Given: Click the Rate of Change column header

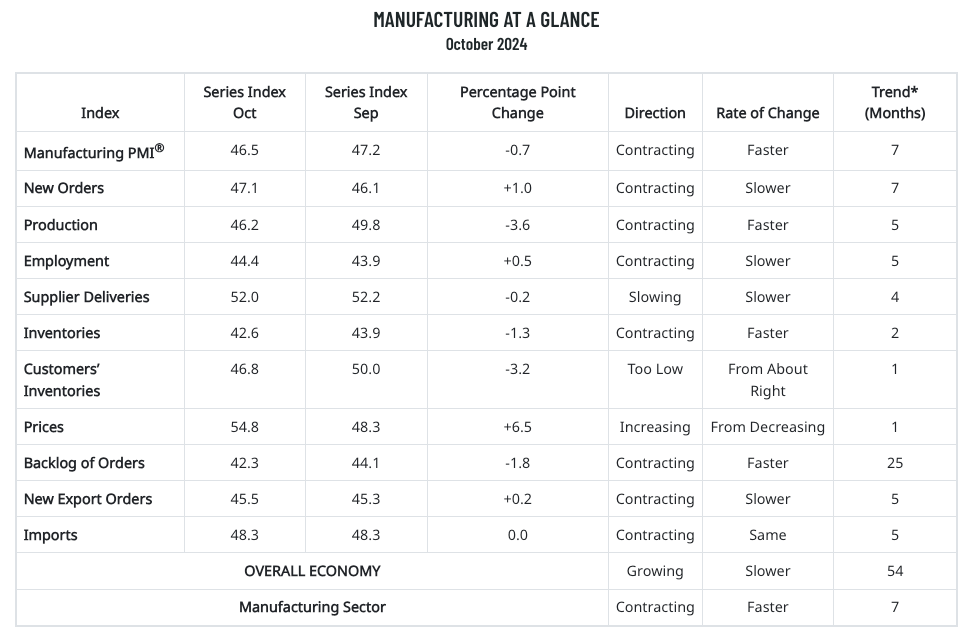Looking at the screenshot, I should [x=768, y=113].
